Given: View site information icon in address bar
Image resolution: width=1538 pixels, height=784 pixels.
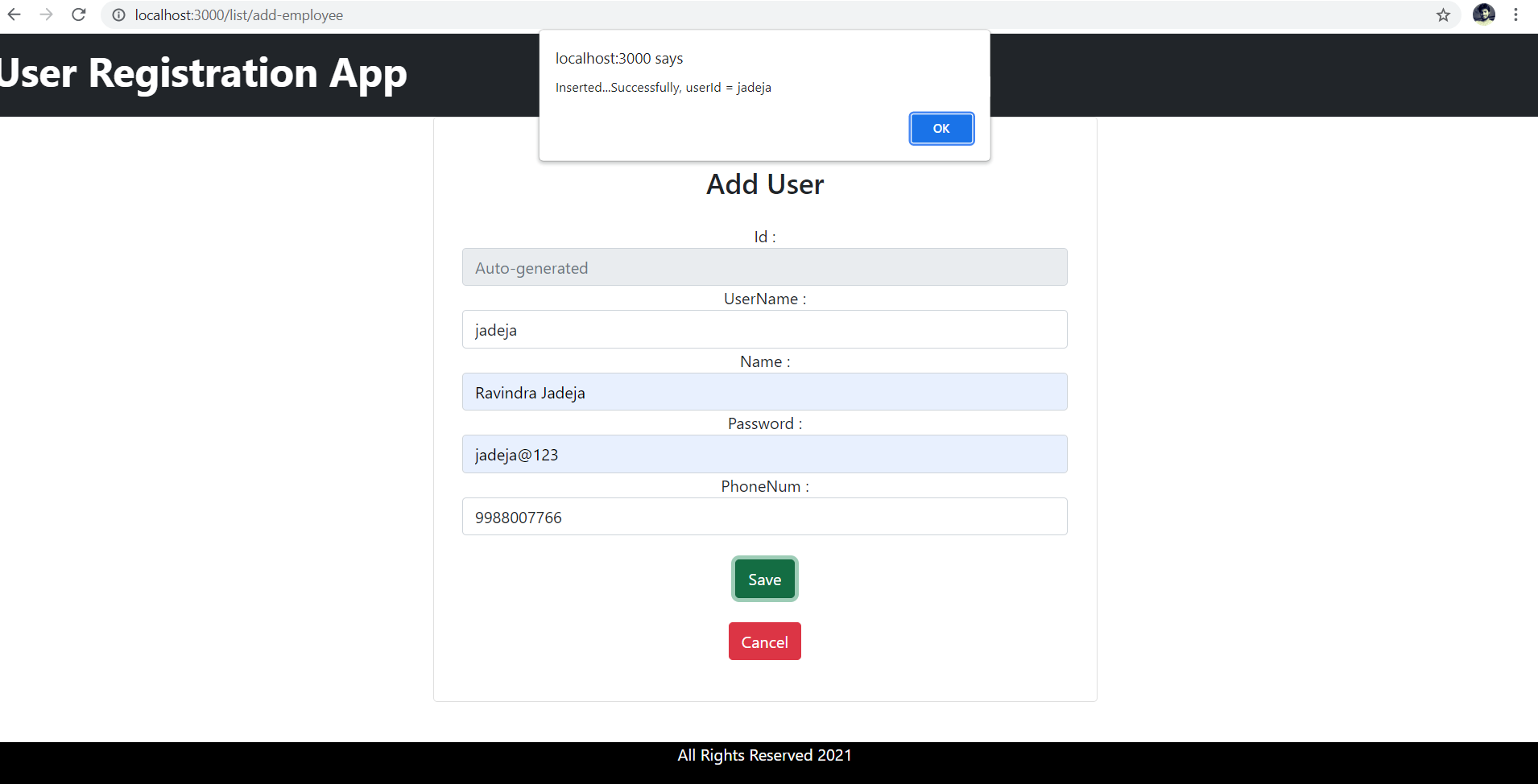Looking at the screenshot, I should tap(118, 15).
